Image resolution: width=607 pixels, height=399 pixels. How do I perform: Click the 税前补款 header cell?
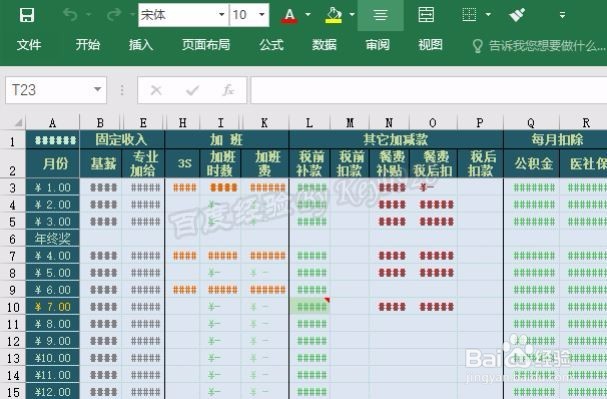pyautogui.click(x=310, y=163)
